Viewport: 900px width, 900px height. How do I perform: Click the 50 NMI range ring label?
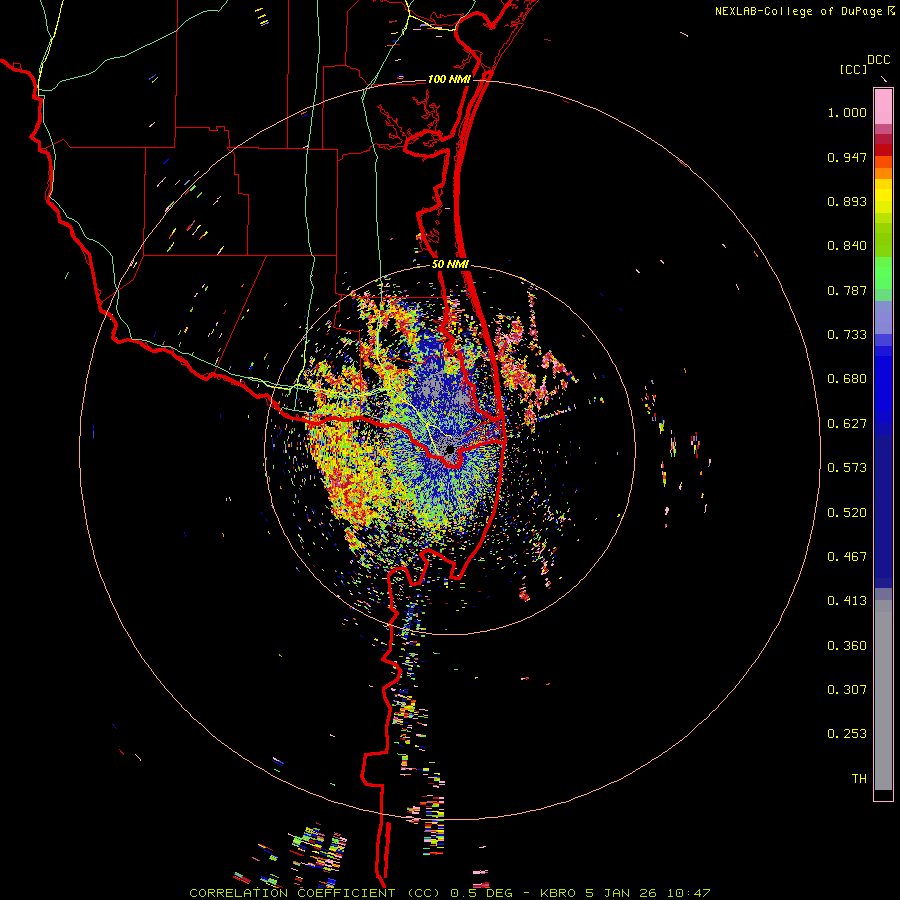(x=450, y=265)
